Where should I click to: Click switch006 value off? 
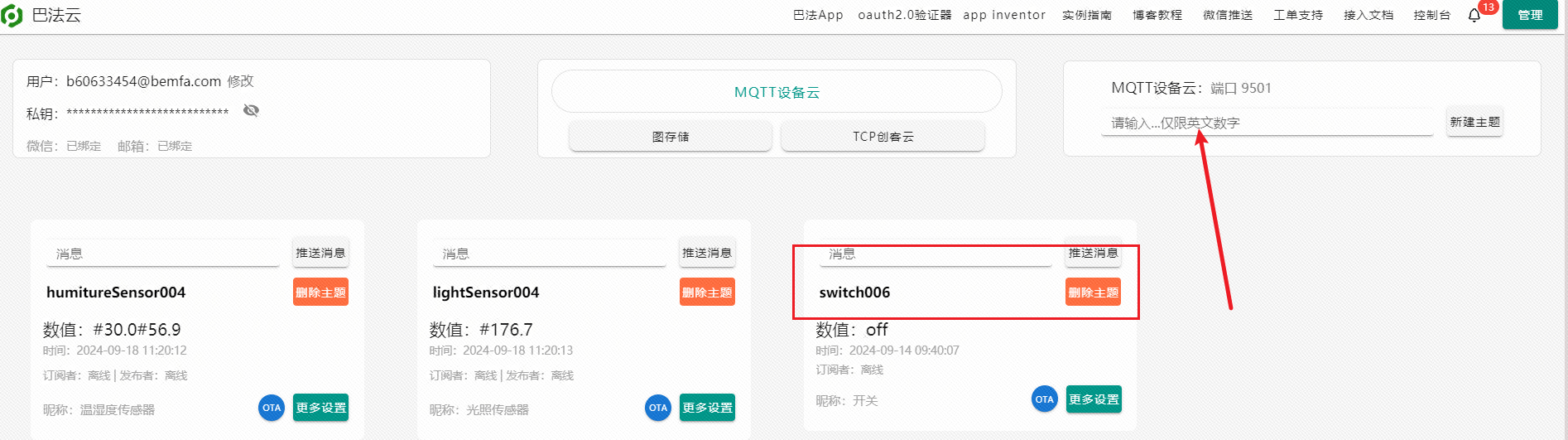[877, 330]
